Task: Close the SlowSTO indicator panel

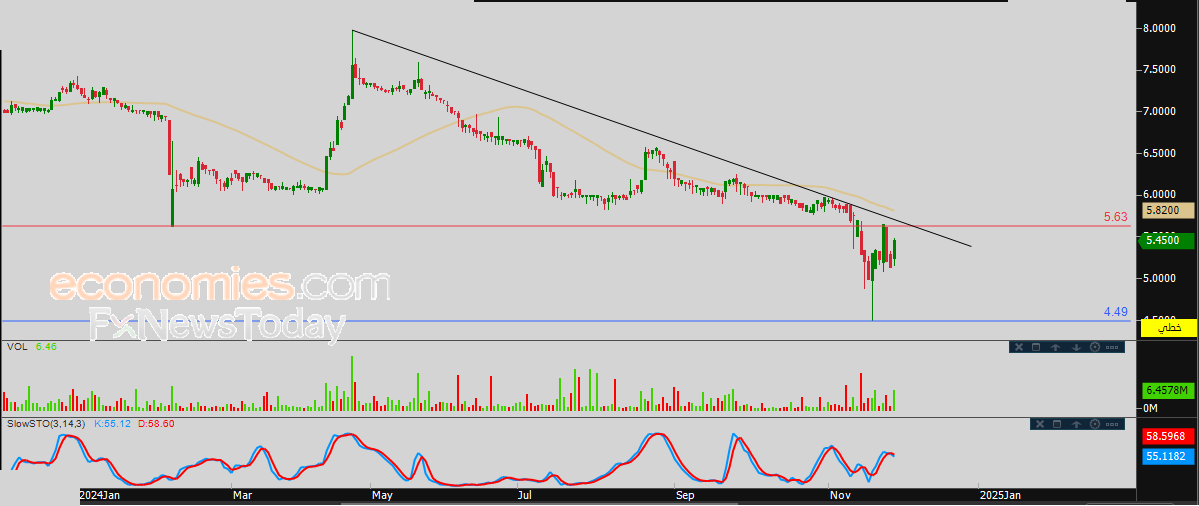Action: (1040, 424)
